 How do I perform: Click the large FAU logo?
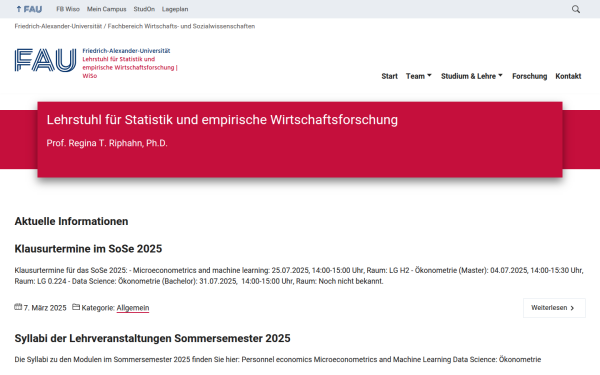(x=45, y=60)
